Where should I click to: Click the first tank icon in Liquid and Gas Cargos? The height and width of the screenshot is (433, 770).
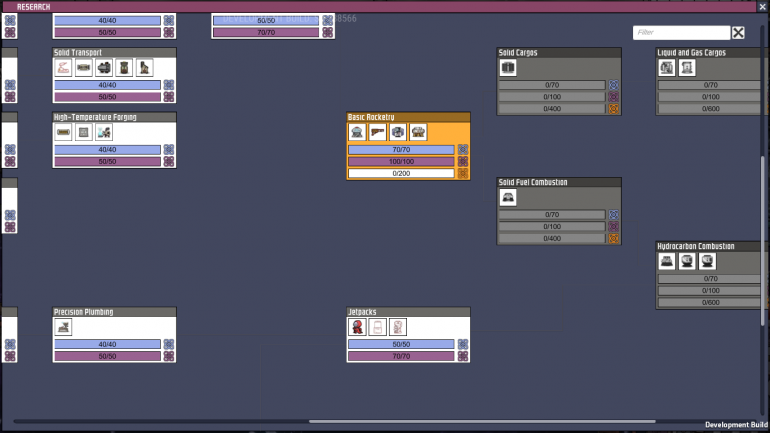point(667,68)
